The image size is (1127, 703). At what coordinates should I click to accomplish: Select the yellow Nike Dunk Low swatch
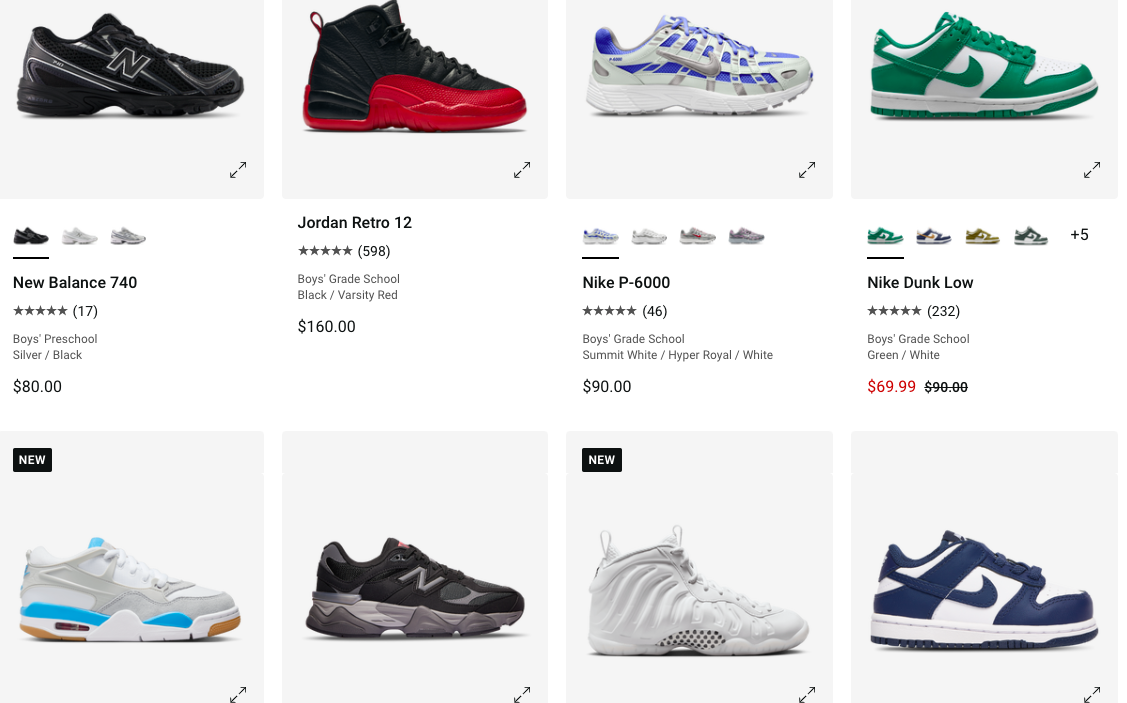pos(982,236)
